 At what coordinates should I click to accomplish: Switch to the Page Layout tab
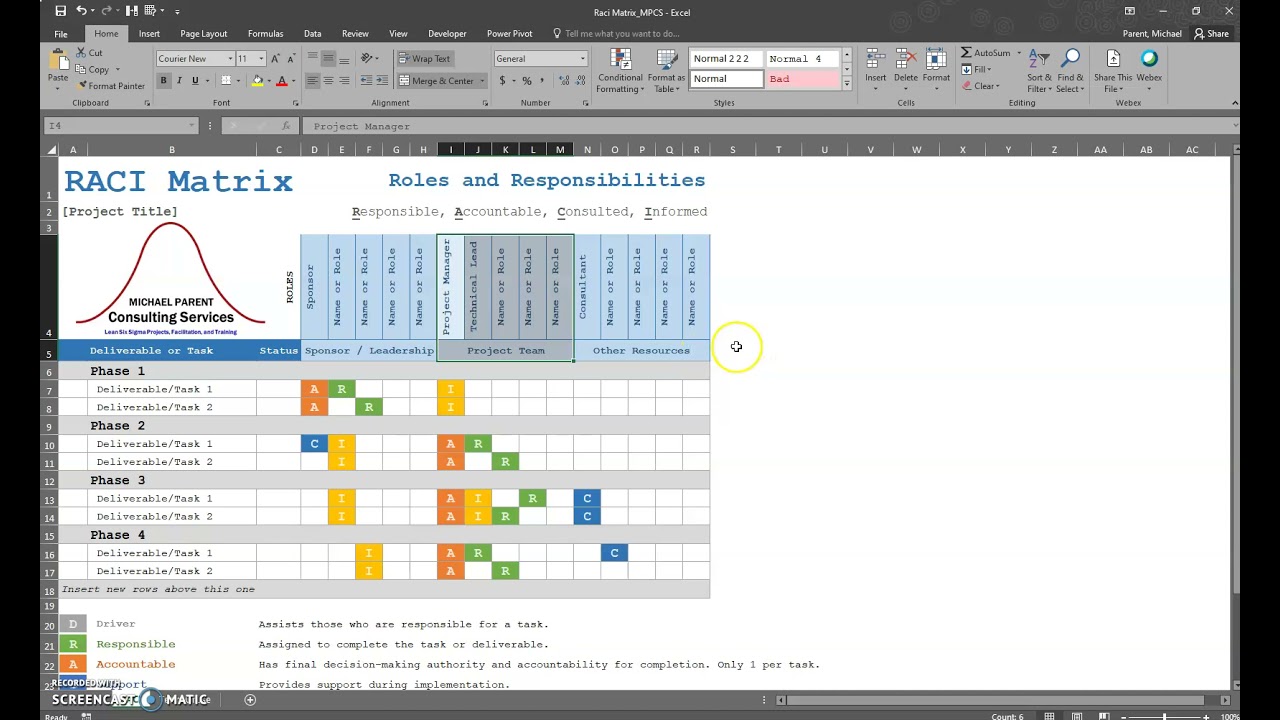click(x=204, y=34)
